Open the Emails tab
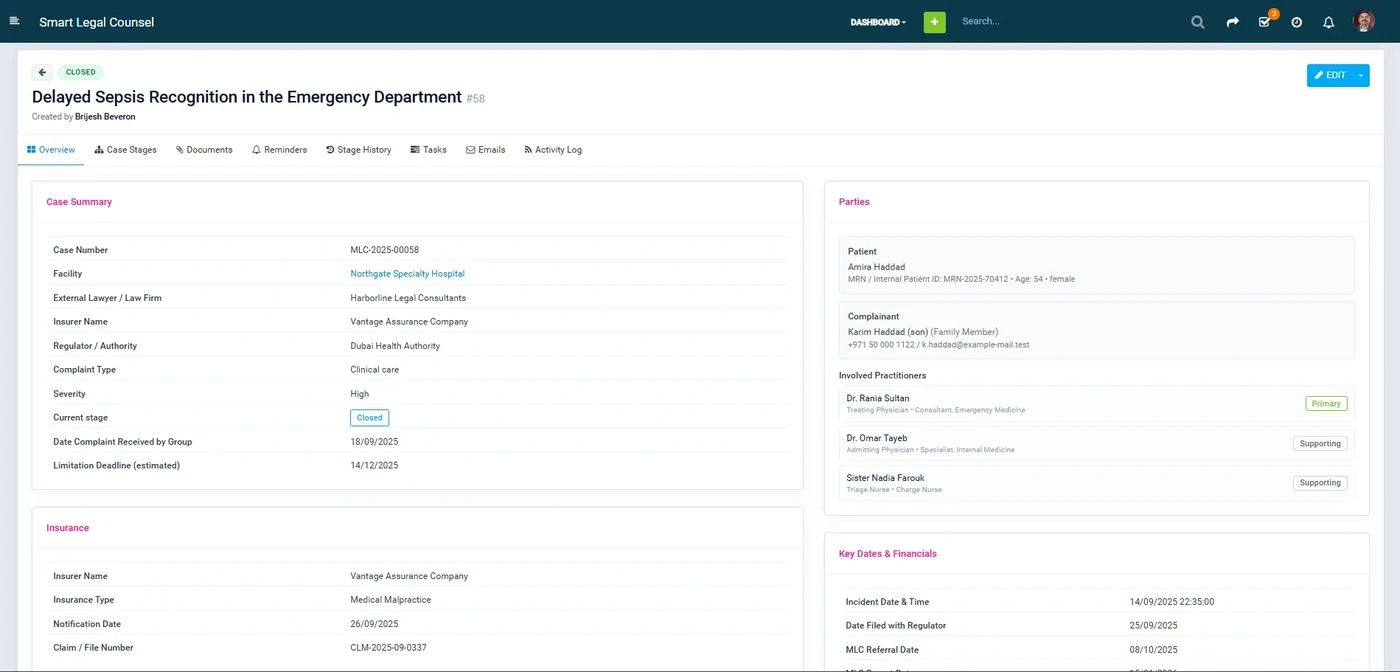Image resolution: width=1400 pixels, height=672 pixels. tap(485, 150)
